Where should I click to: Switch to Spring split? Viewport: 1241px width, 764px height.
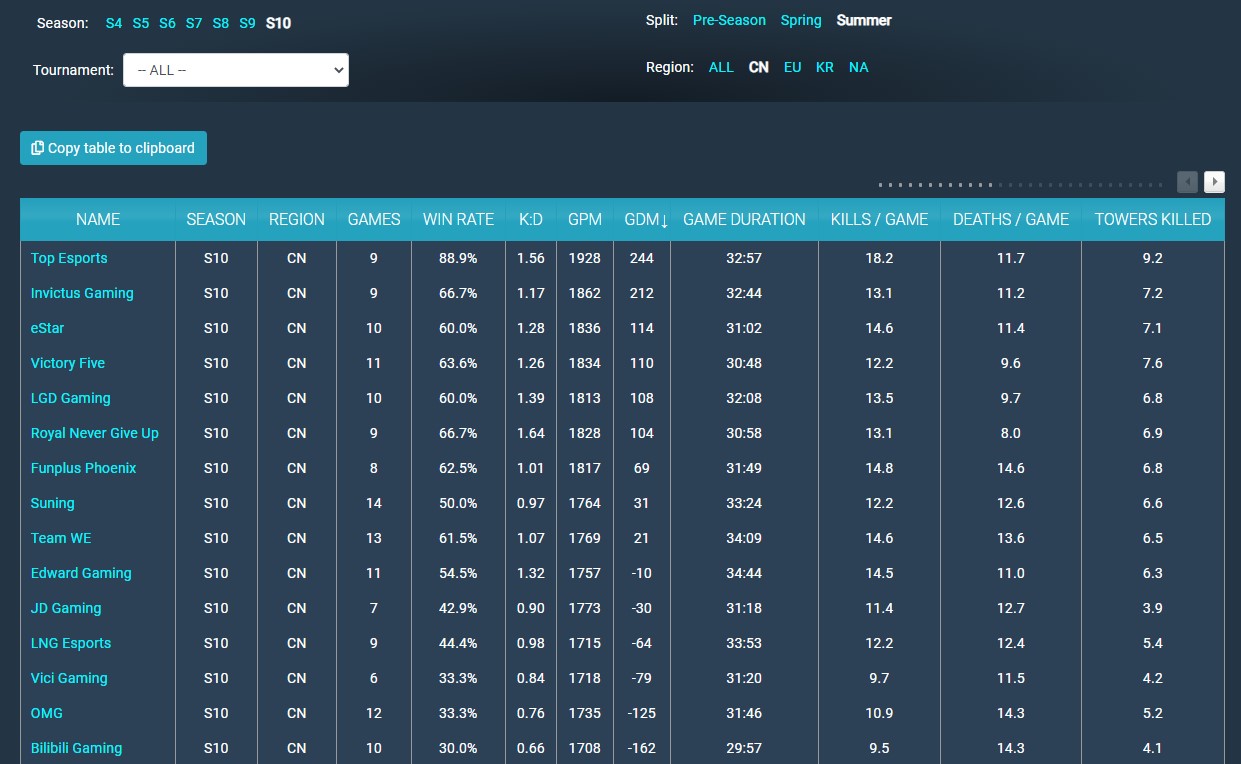click(x=801, y=20)
